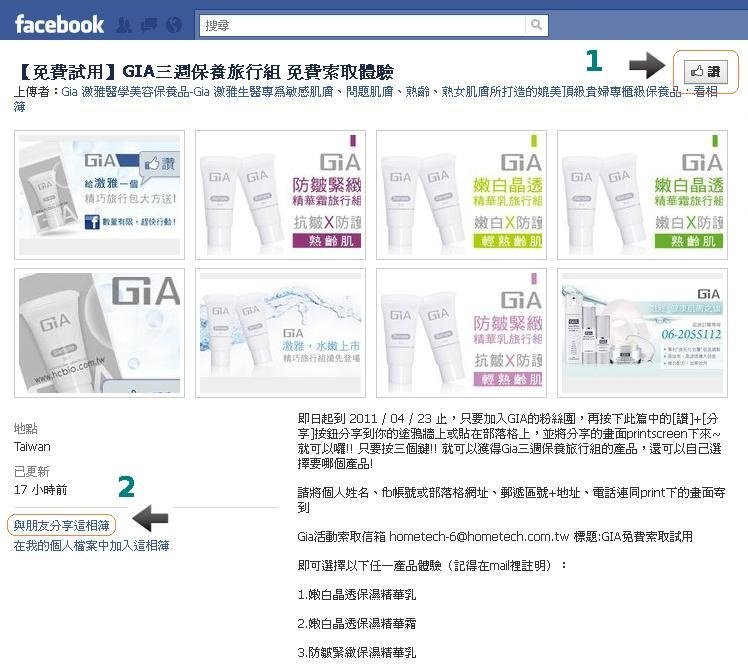Click the option 1.嫩白晶透保濕精華乳
The width and height of the screenshot is (748, 670).
coord(357,595)
